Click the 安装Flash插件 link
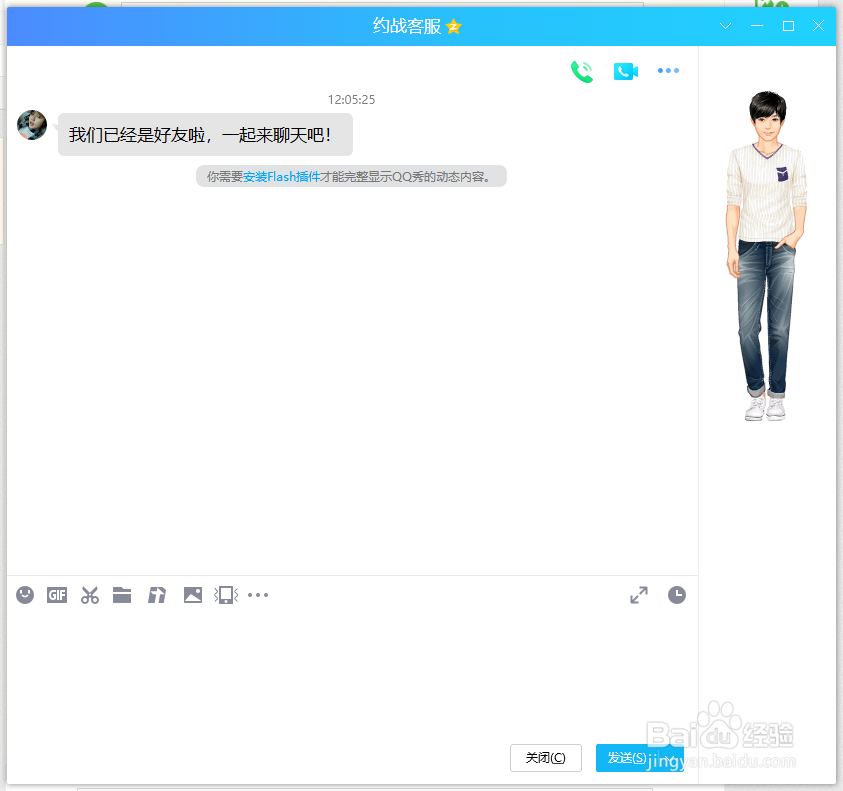The width and height of the screenshot is (843, 791). 282,176
